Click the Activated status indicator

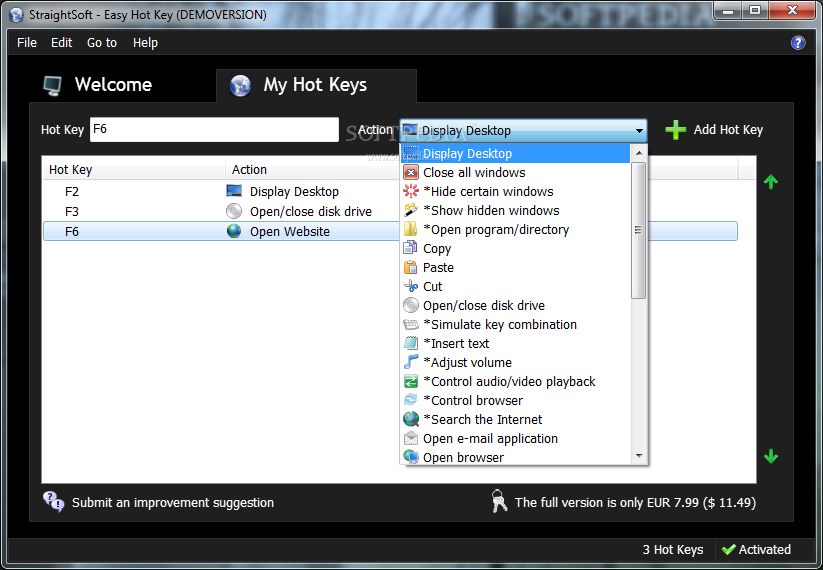click(756, 550)
